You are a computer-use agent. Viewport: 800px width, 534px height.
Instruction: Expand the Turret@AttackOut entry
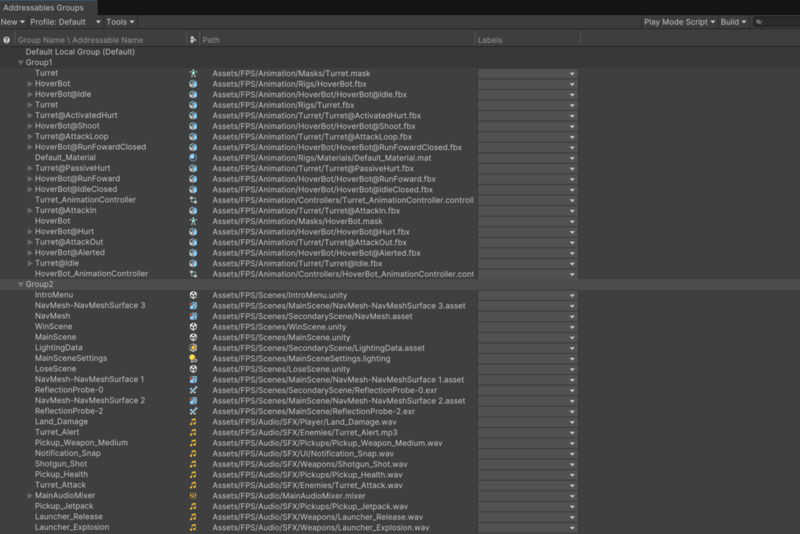(x=30, y=242)
